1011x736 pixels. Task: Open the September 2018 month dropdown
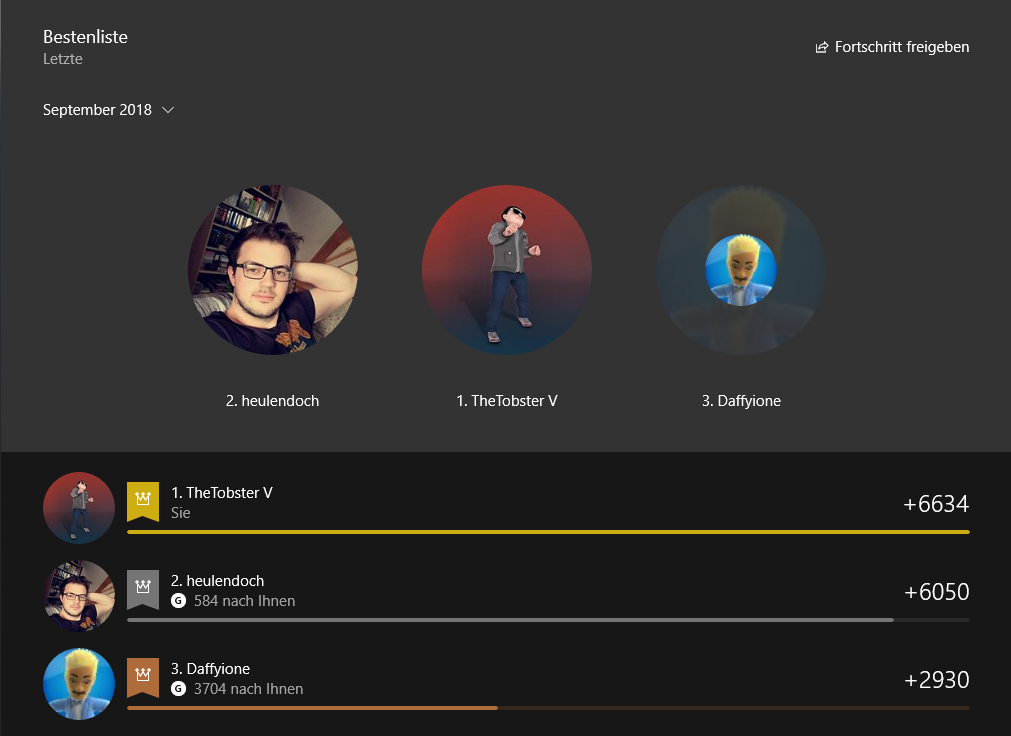[x=108, y=110]
